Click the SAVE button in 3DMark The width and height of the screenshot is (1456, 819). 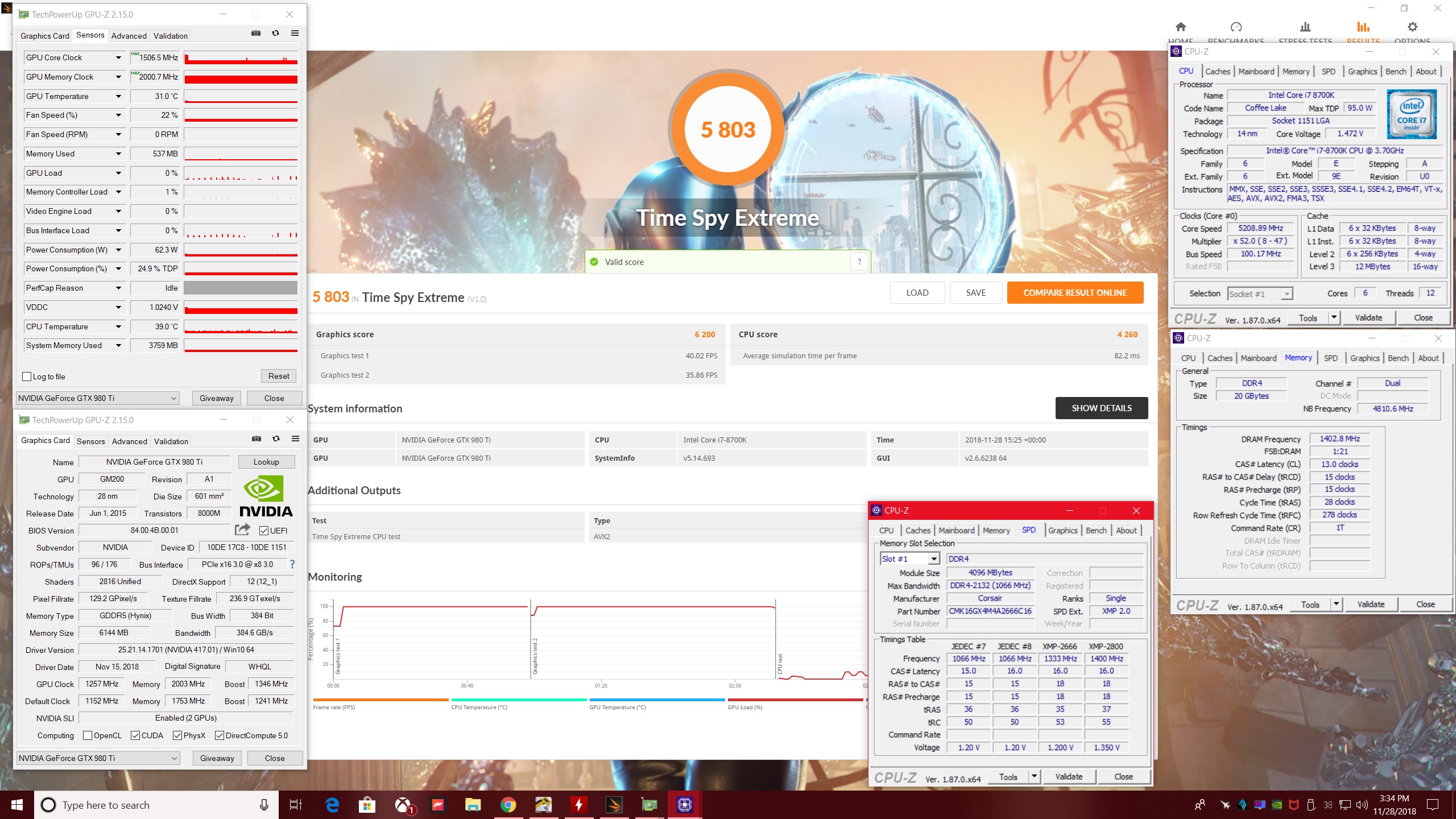click(976, 292)
